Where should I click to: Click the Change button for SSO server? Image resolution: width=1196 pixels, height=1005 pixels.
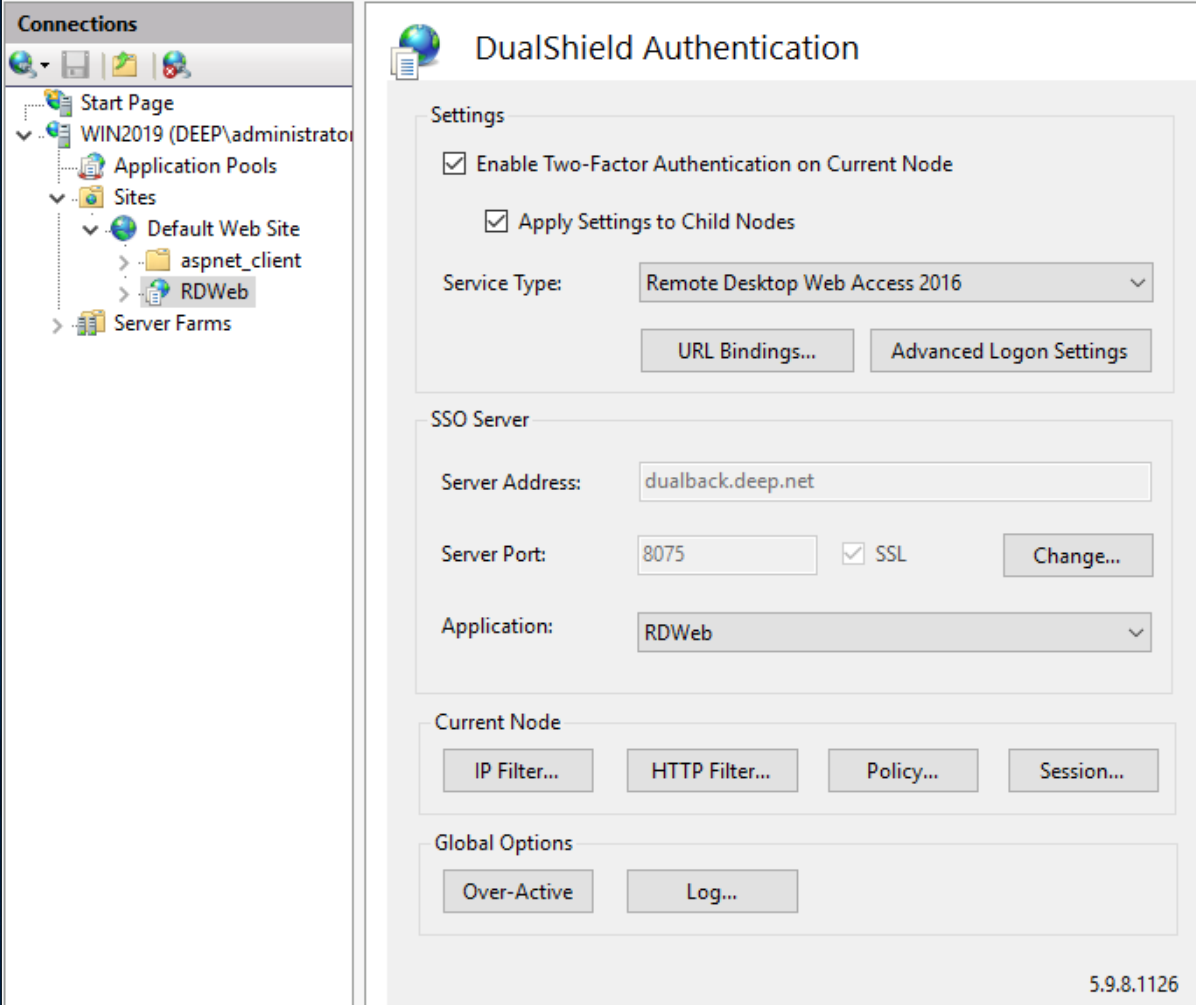pyautogui.click(x=1077, y=556)
